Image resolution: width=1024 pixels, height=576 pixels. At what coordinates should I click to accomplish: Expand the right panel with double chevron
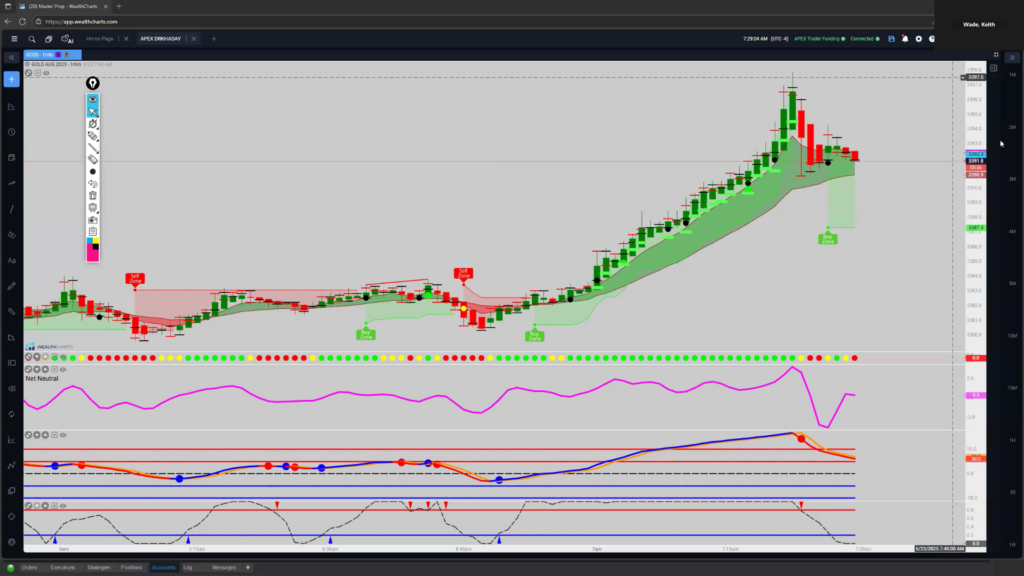pos(1012,57)
